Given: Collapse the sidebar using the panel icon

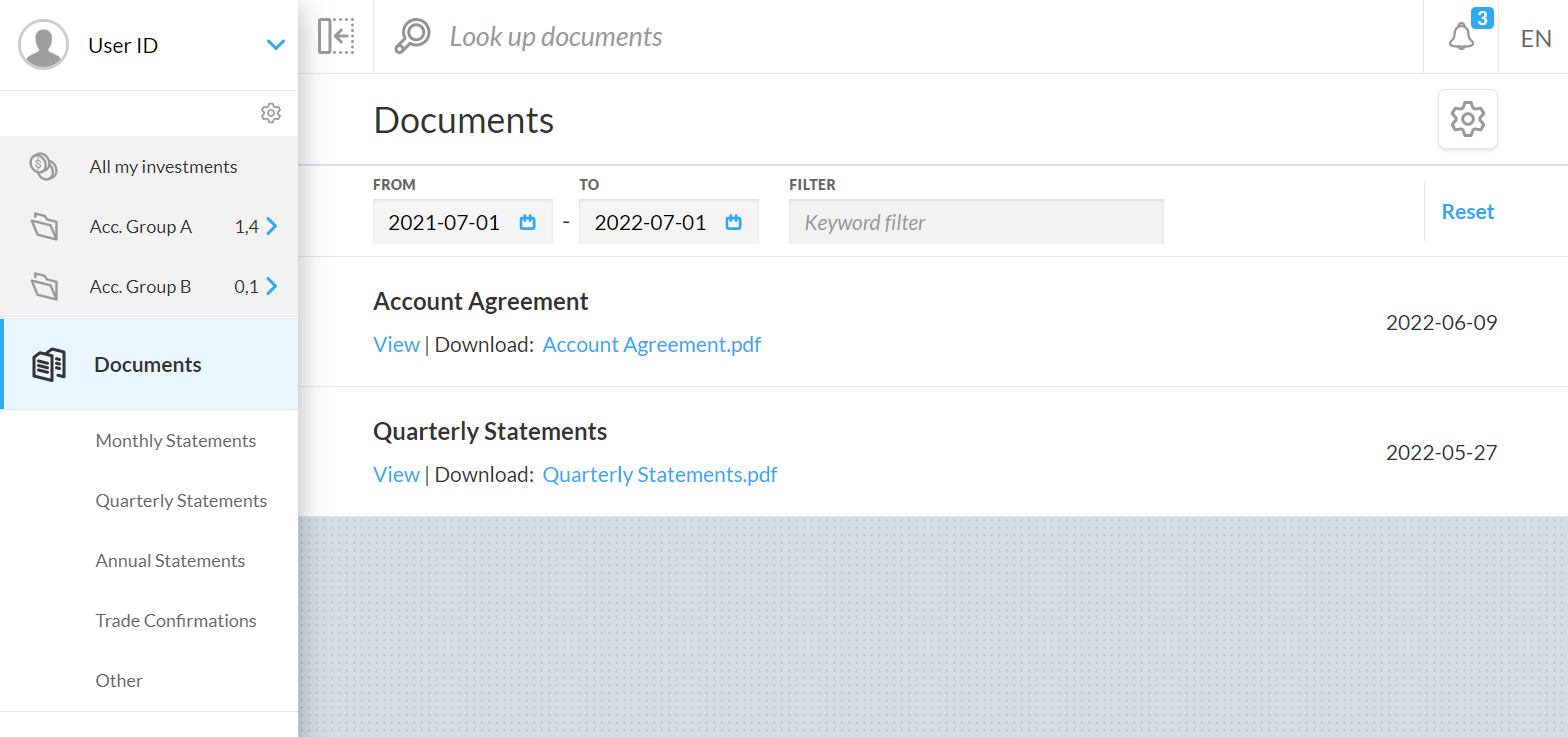Looking at the screenshot, I should pos(336,36).
